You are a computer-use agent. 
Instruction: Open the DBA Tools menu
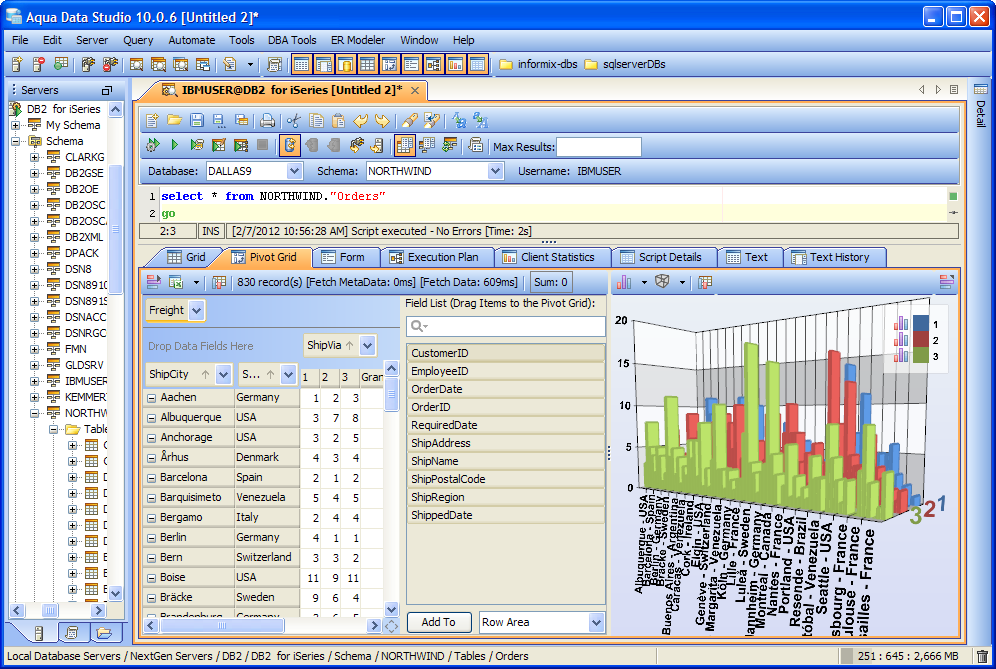point(292,40)
